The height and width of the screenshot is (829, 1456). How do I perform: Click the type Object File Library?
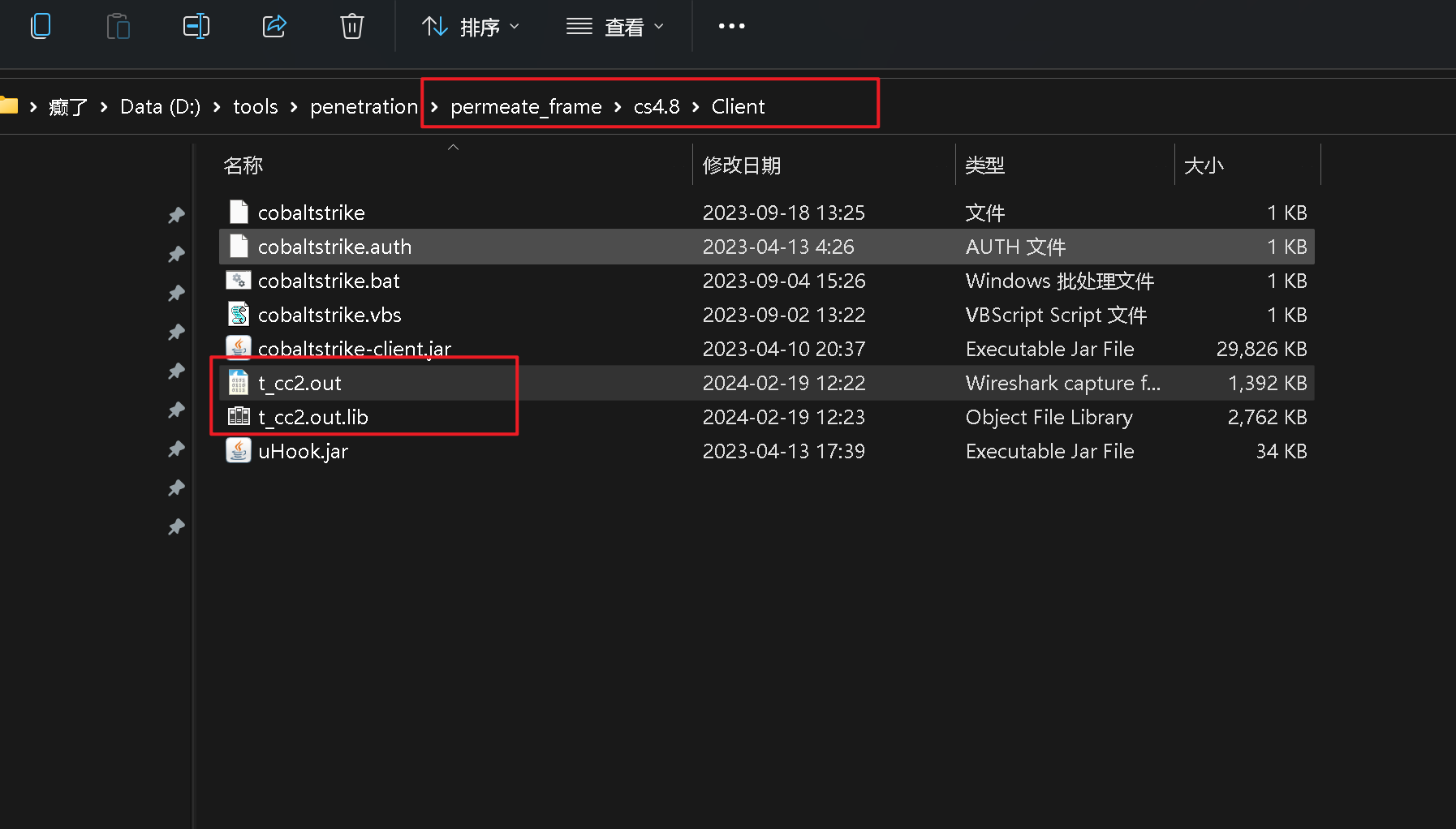pyautogui.click(x=1049, y=417)
